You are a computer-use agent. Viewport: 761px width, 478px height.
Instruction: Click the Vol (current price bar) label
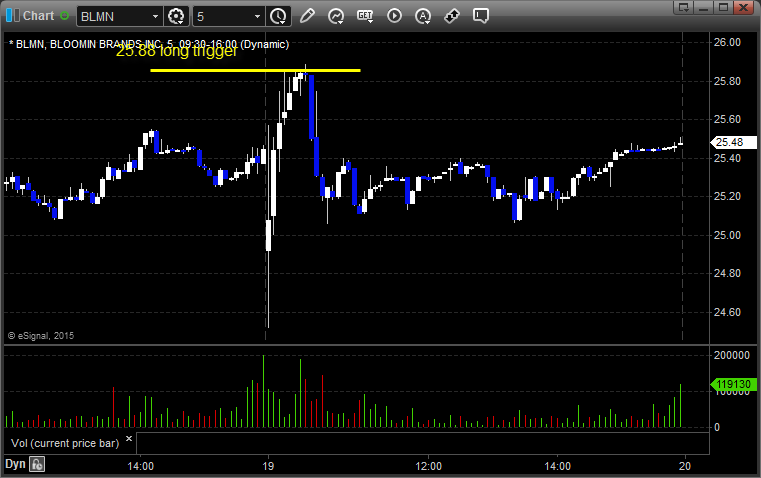click(65, 443)
